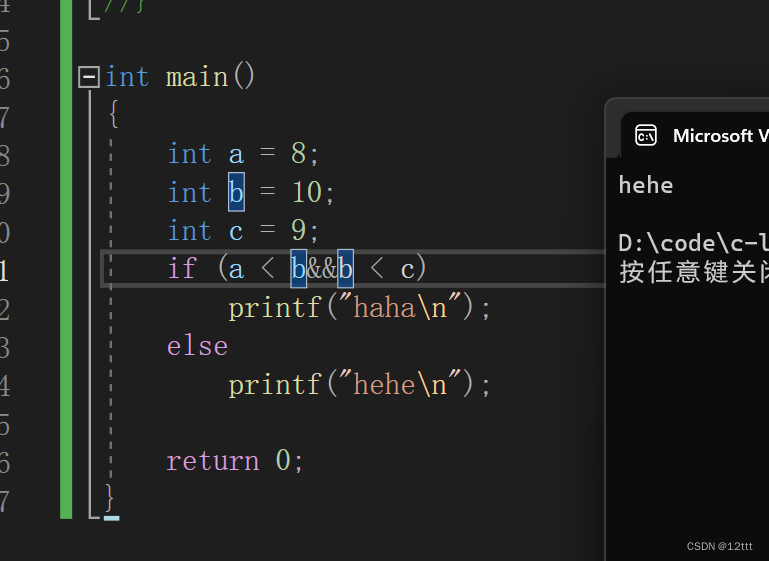Click the 'int c = 9;' line
769x561 pixels.
pos(243,230)
